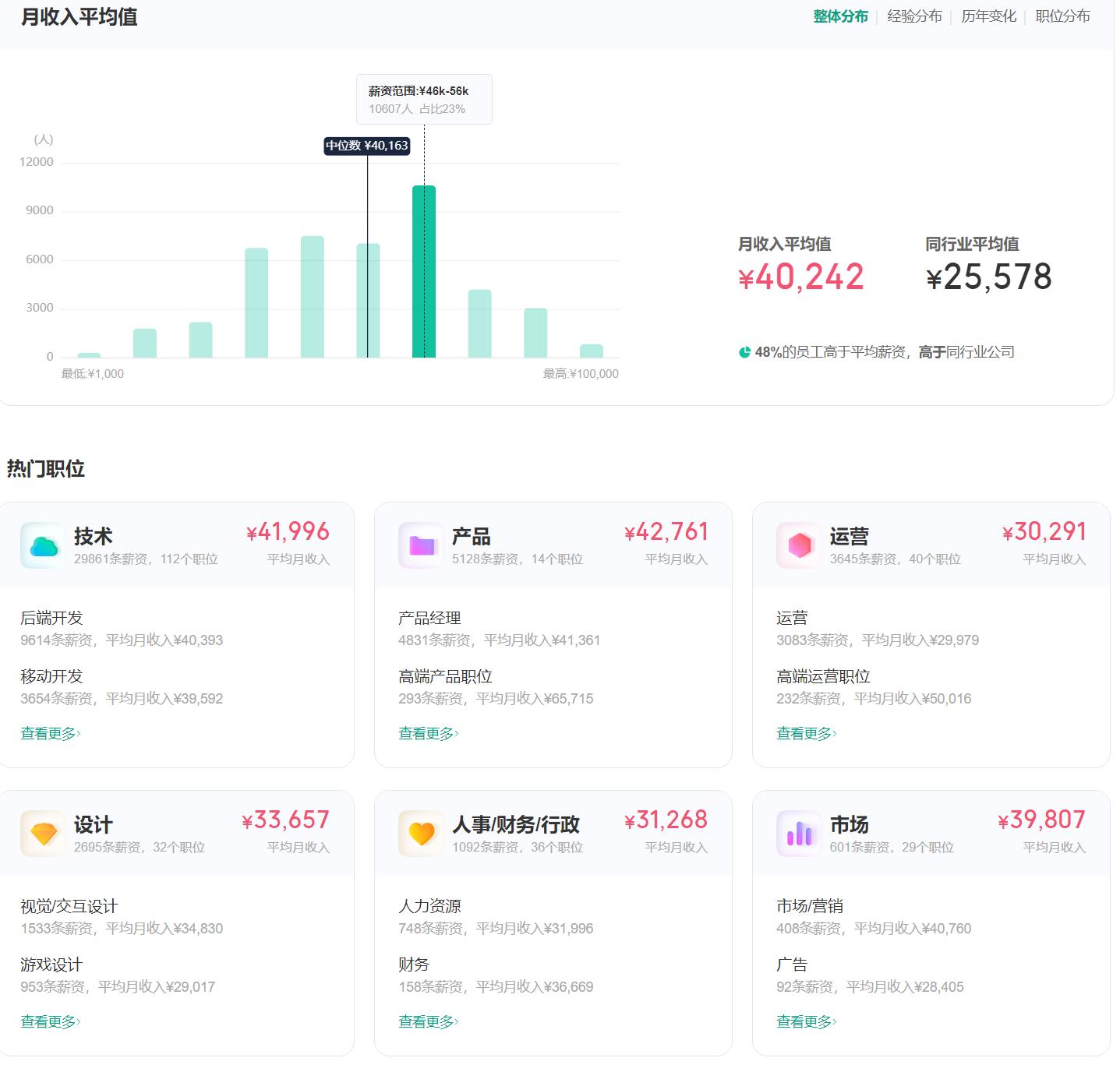Click the 人事/财务/行政 heart icon
The image size is (1120, 1065).
[x=420, y=833]
